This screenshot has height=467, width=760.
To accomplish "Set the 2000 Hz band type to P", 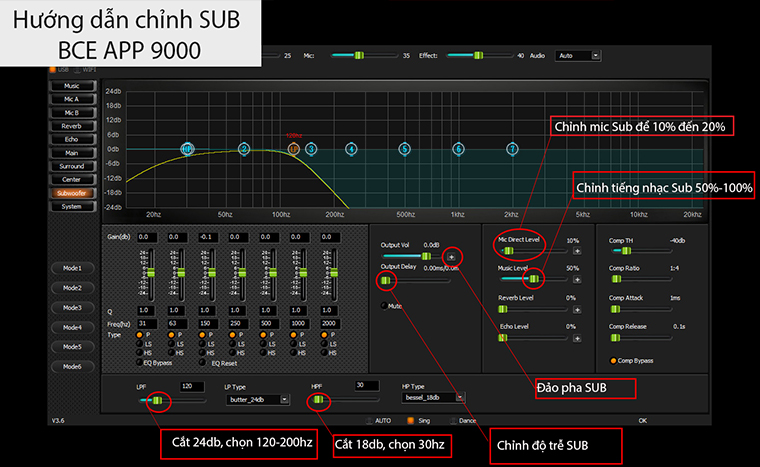I will [324, 335].
